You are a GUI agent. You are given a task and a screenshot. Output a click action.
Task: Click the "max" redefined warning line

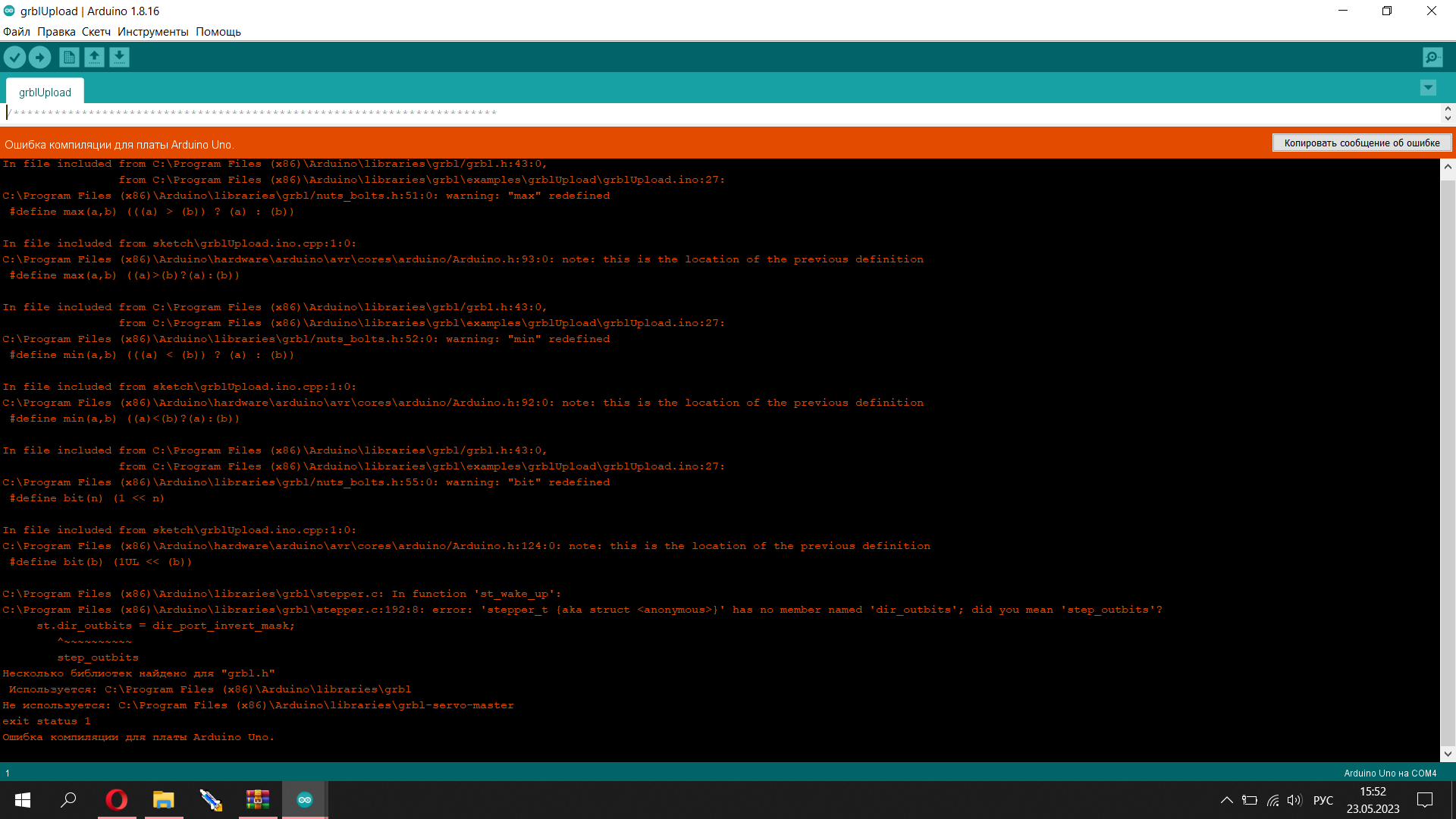pos(306,196)
